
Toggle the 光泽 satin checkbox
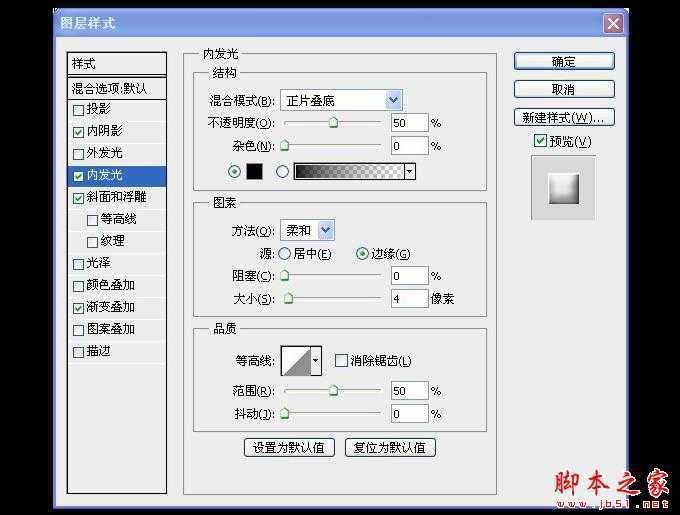coord(78,264)
